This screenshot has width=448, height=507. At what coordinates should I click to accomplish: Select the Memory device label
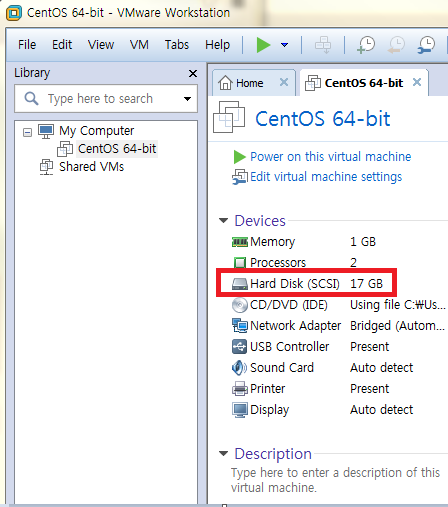pos(272,242)
